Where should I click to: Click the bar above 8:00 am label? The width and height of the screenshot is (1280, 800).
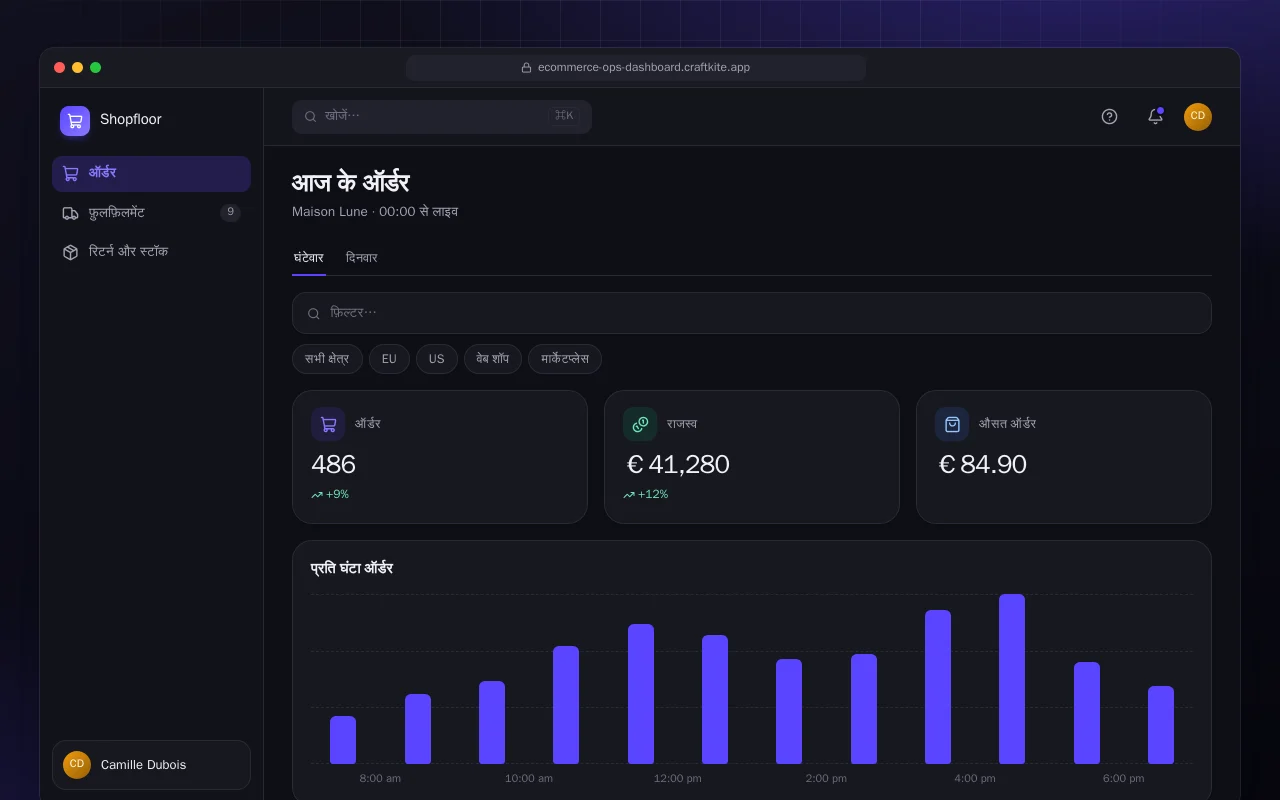[343, 740]
